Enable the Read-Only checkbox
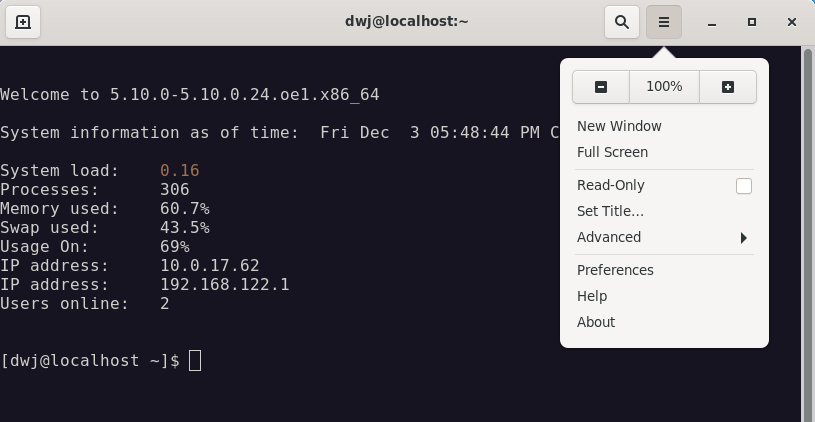Viewport: 815px width, 422px height. [743, 186]
